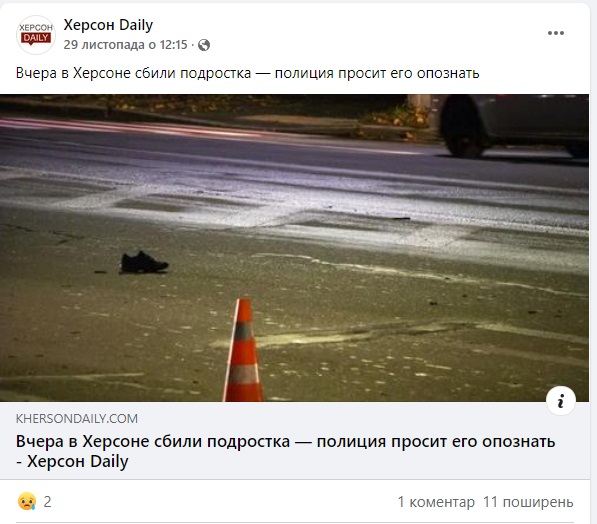
Task: Open the post options three-dot menu
Action: (555, 33)
